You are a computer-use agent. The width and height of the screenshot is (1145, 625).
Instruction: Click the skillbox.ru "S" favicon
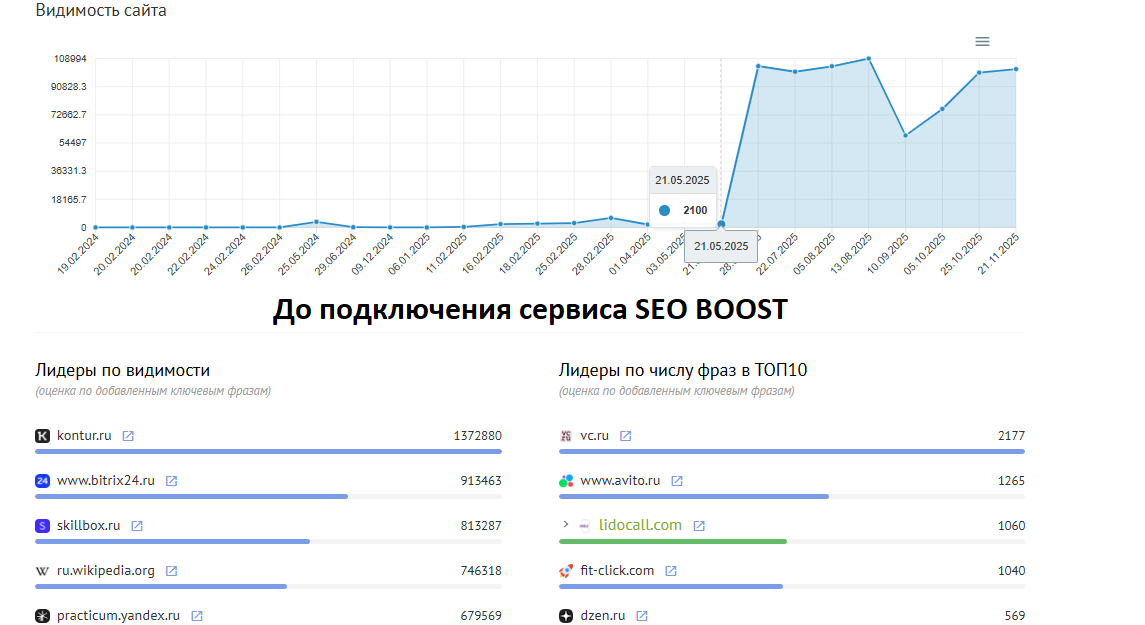(41, 525)
